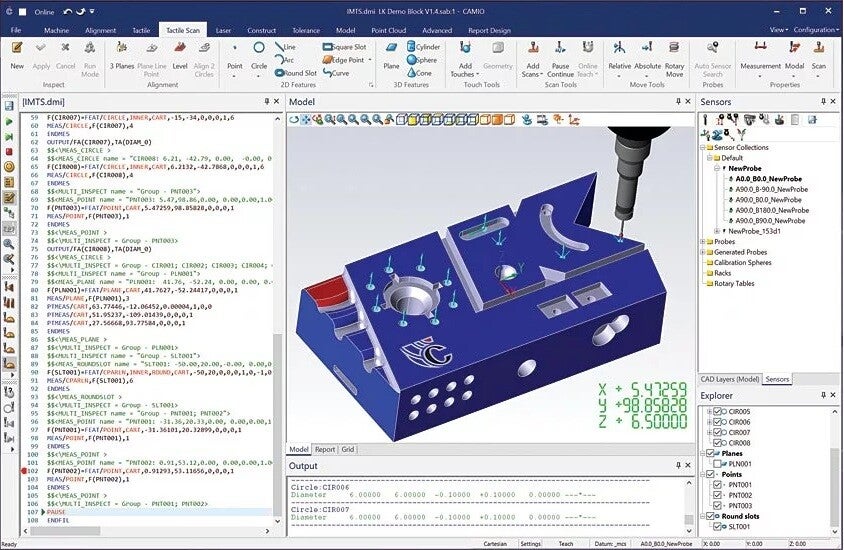This screenshot has height=550, width=844.
Task: Switch to the Point Cloud ribbon tab
Action: [389, 30]
